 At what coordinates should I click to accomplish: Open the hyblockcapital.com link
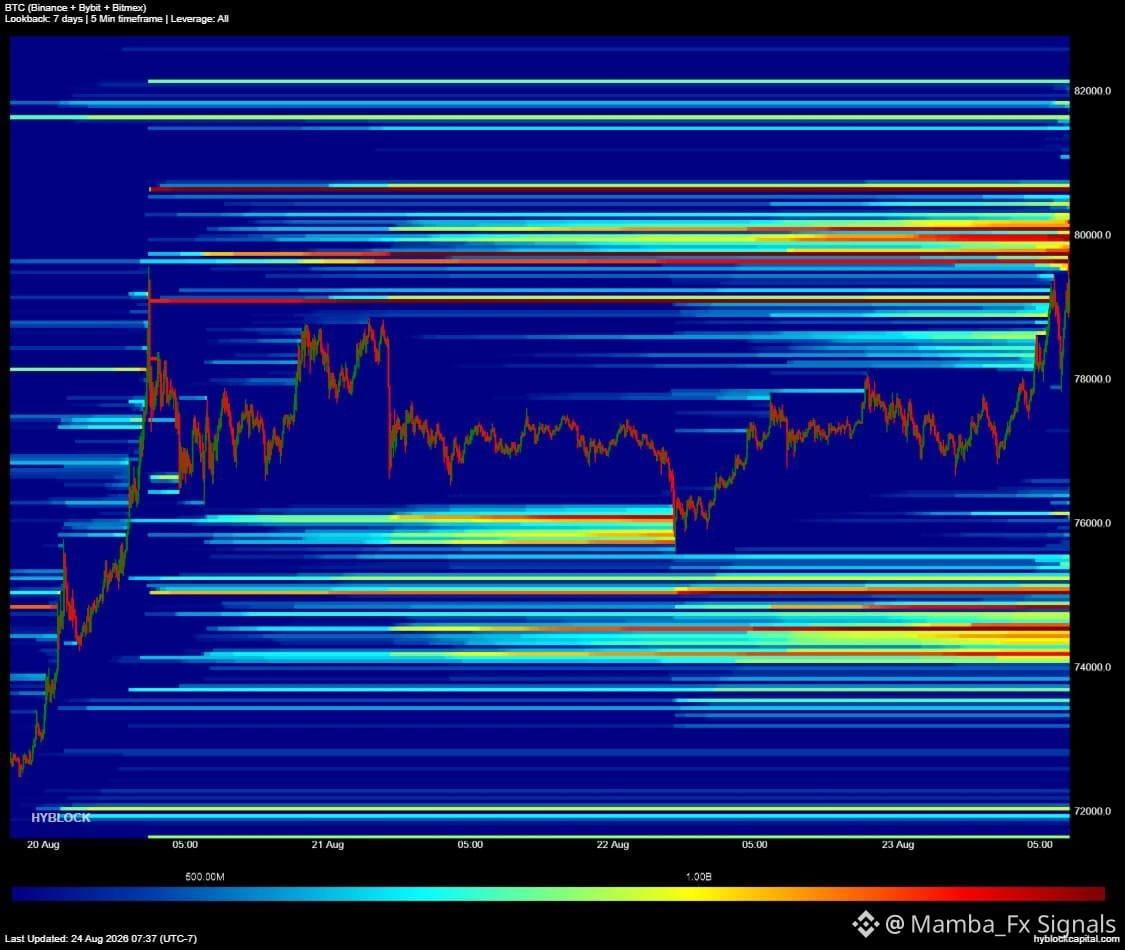click(x=1076, y=939)
